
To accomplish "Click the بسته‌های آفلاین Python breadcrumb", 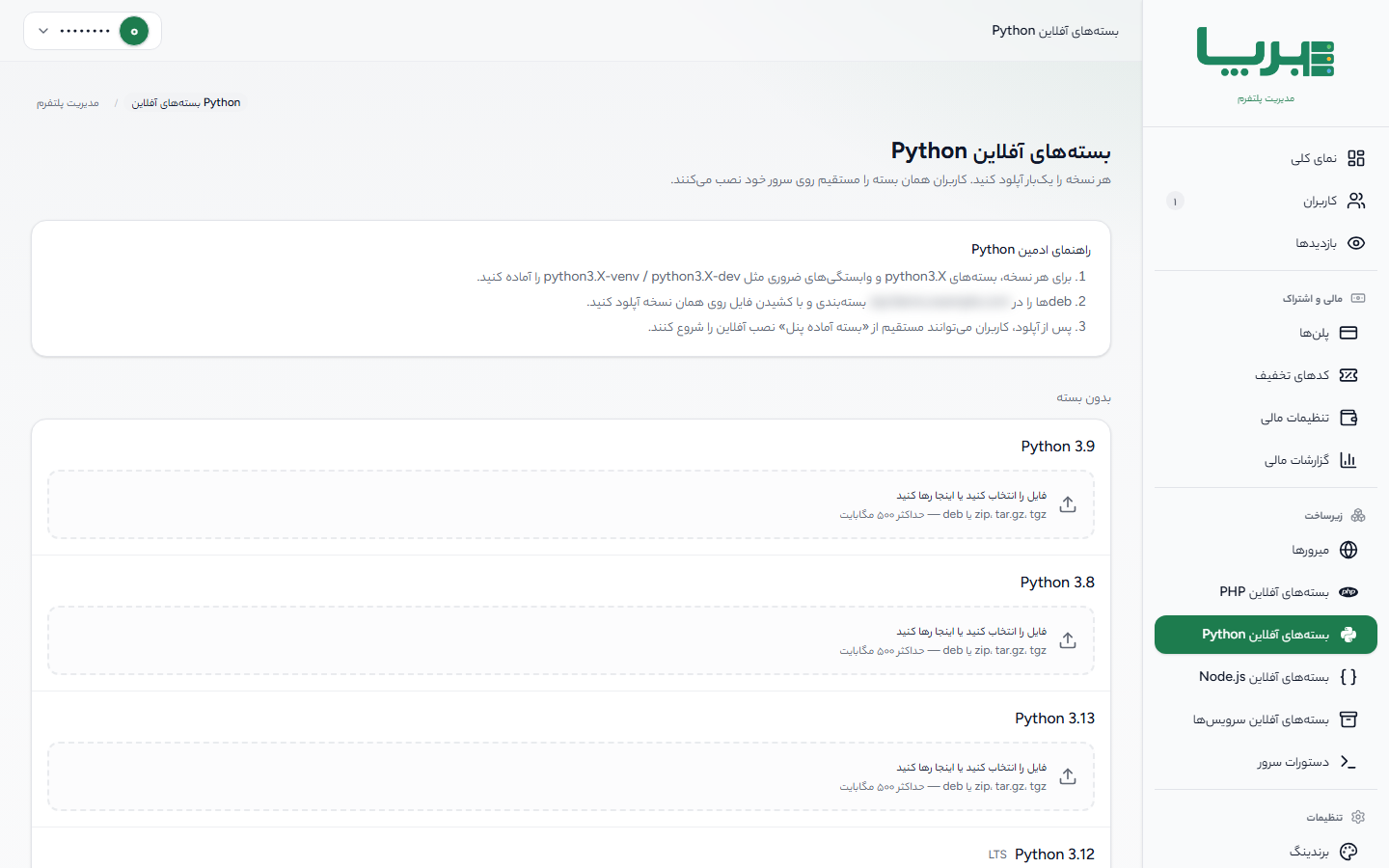I will tap(186, 102).
